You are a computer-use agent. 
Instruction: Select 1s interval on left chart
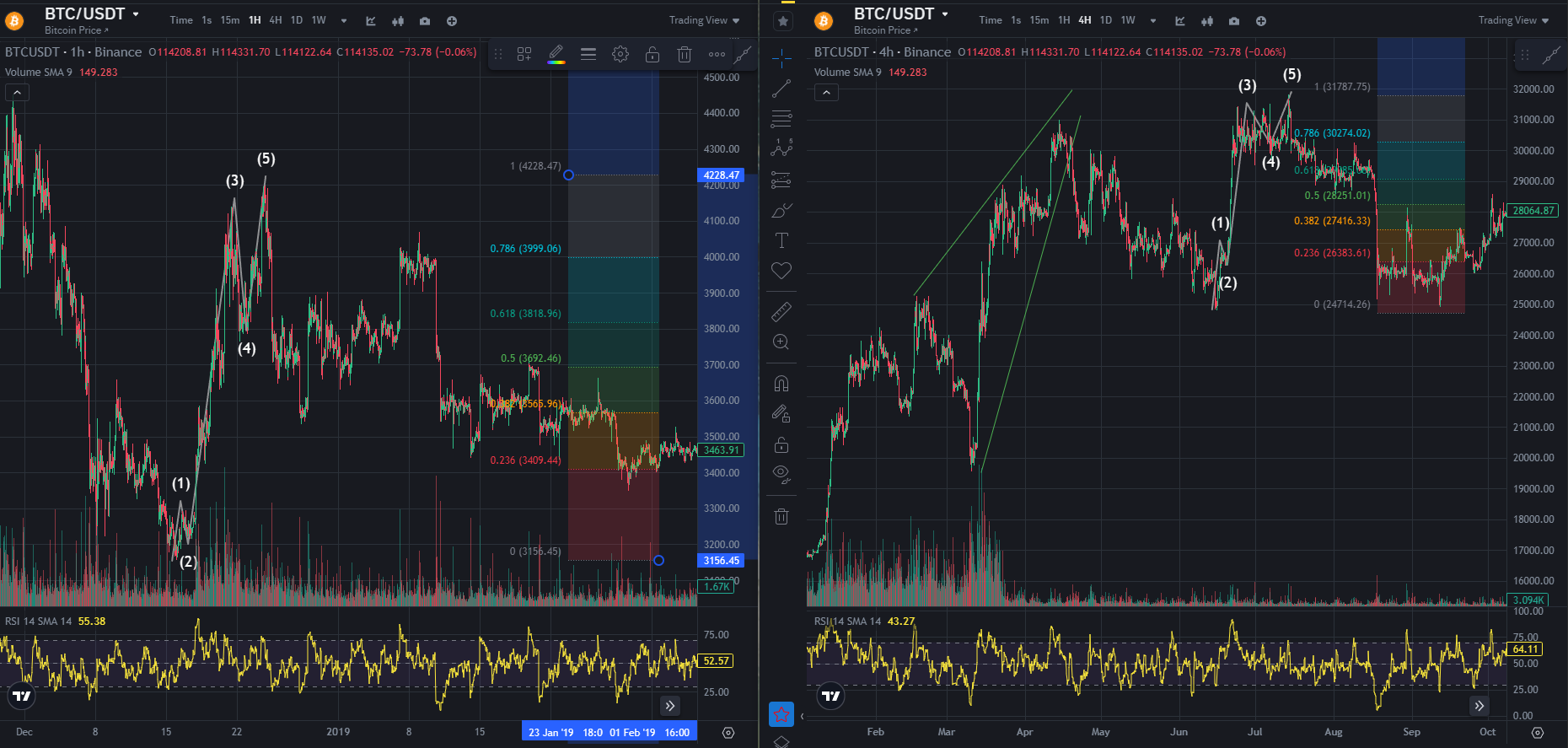tap(207, 20)
